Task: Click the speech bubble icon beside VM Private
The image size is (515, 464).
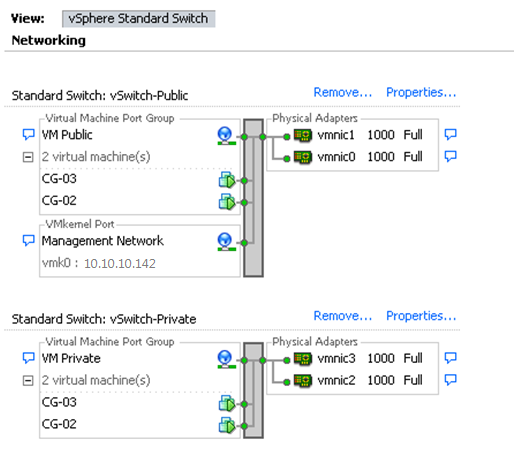Action: click(28, 358)
